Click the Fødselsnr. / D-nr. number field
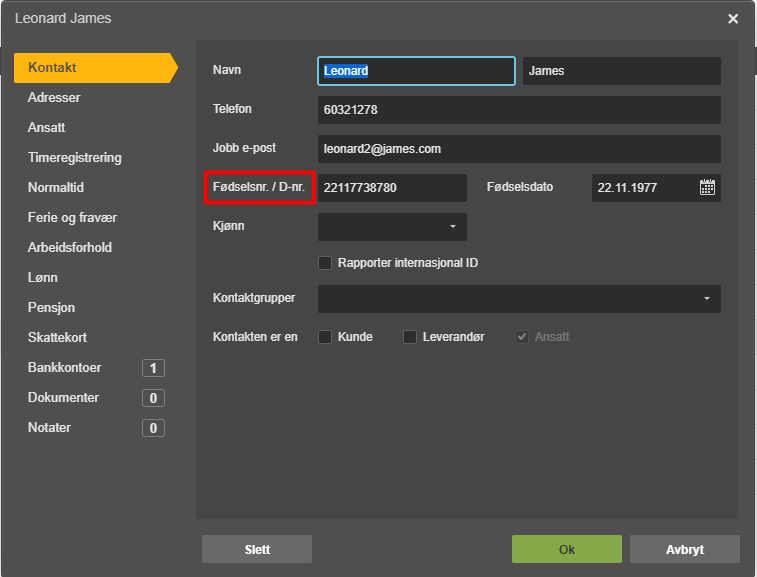The image size is (757, 577). click(x=392, y=188)
